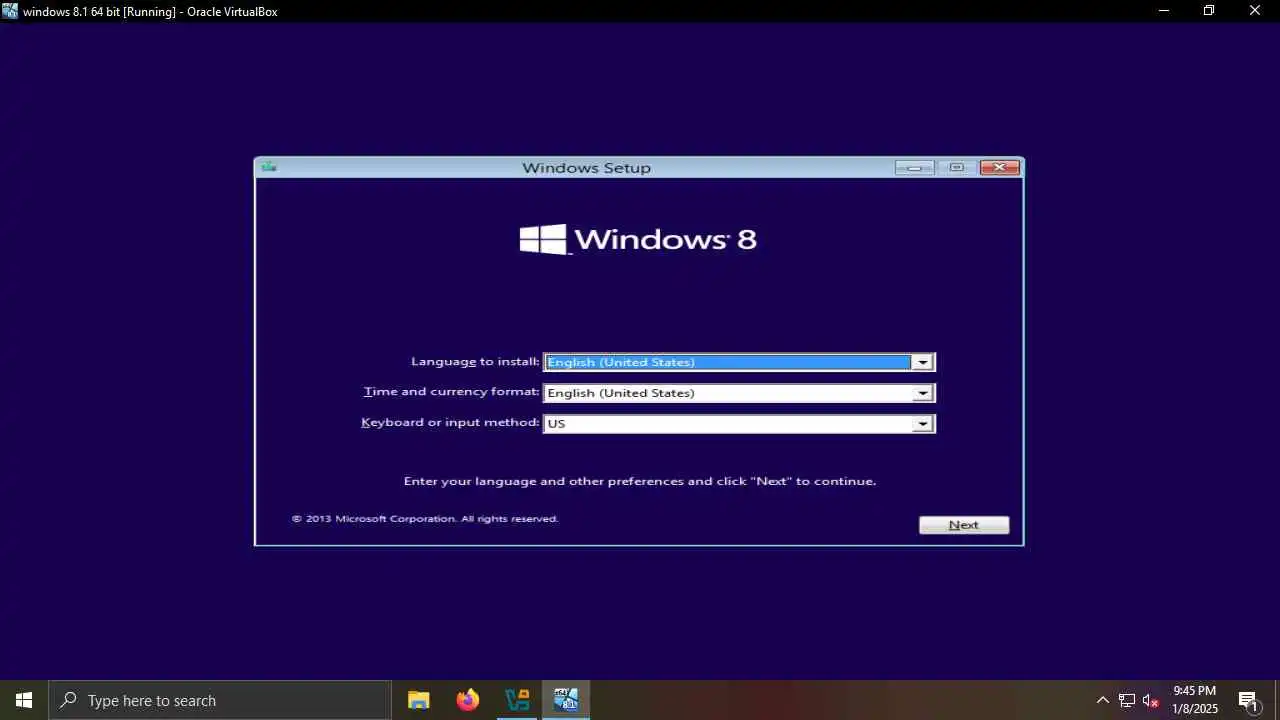Close the Windows Setup dialog
The height and width of the screenshot is (720, 1280).
point(1000,167)
